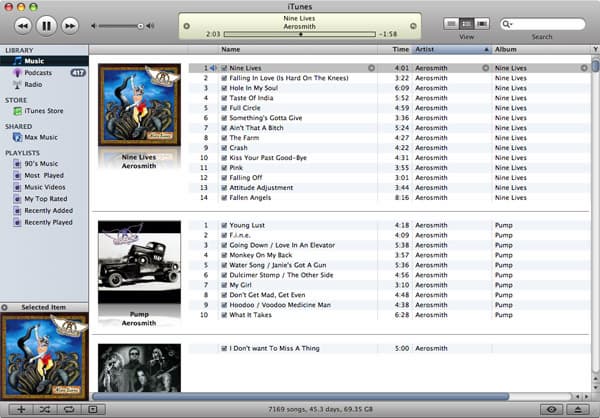Viewport: 600px width, 418px height.
Task: Click the horizontal scrollbar thumb
Action: click(x=301, y=397)
